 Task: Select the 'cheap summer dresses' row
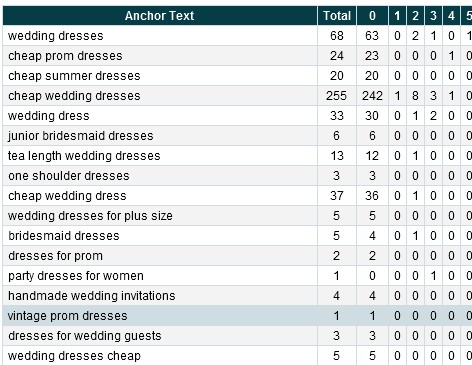point(237,76)
